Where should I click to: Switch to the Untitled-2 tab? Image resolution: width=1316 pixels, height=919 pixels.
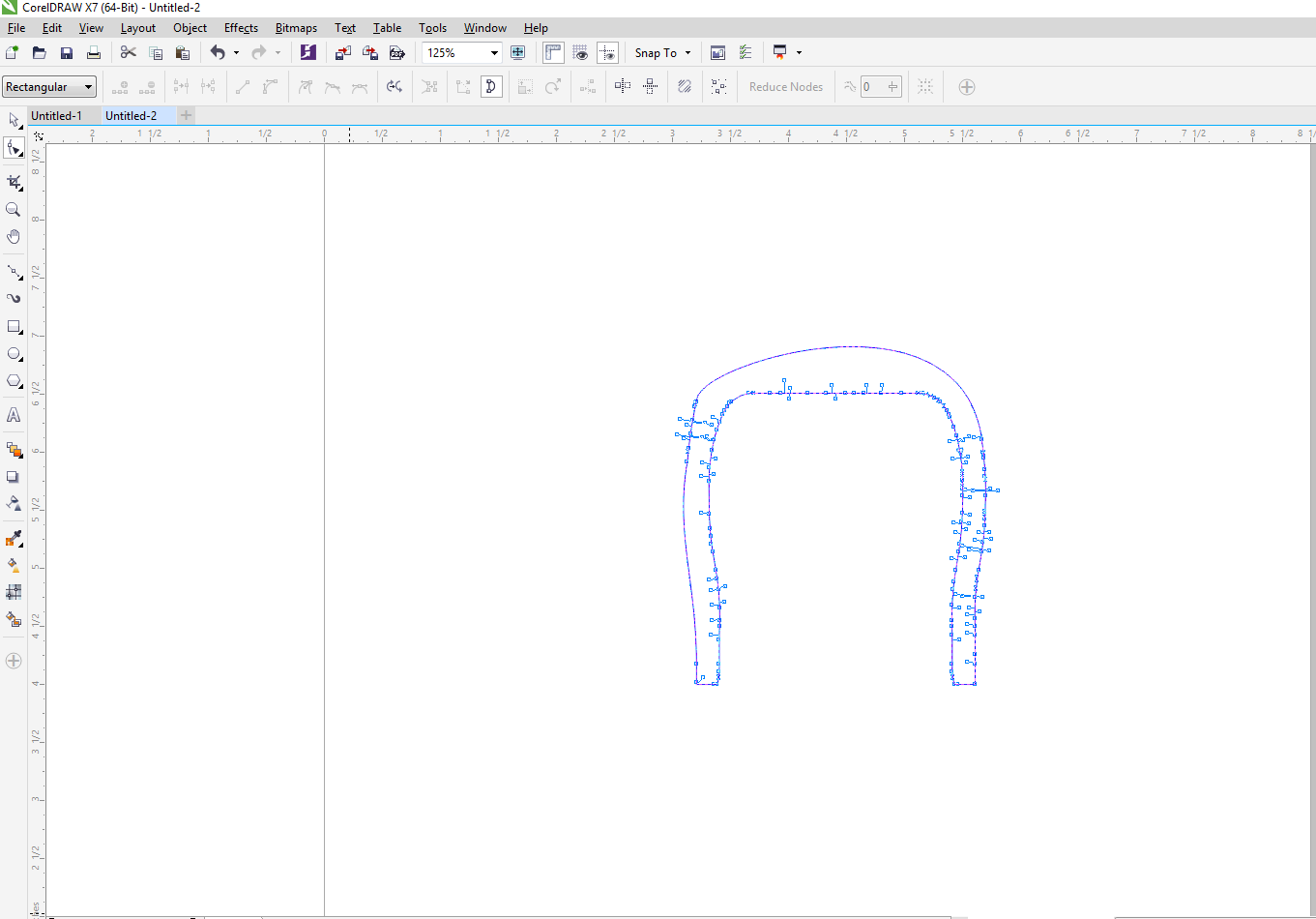[x=132, y=116]
